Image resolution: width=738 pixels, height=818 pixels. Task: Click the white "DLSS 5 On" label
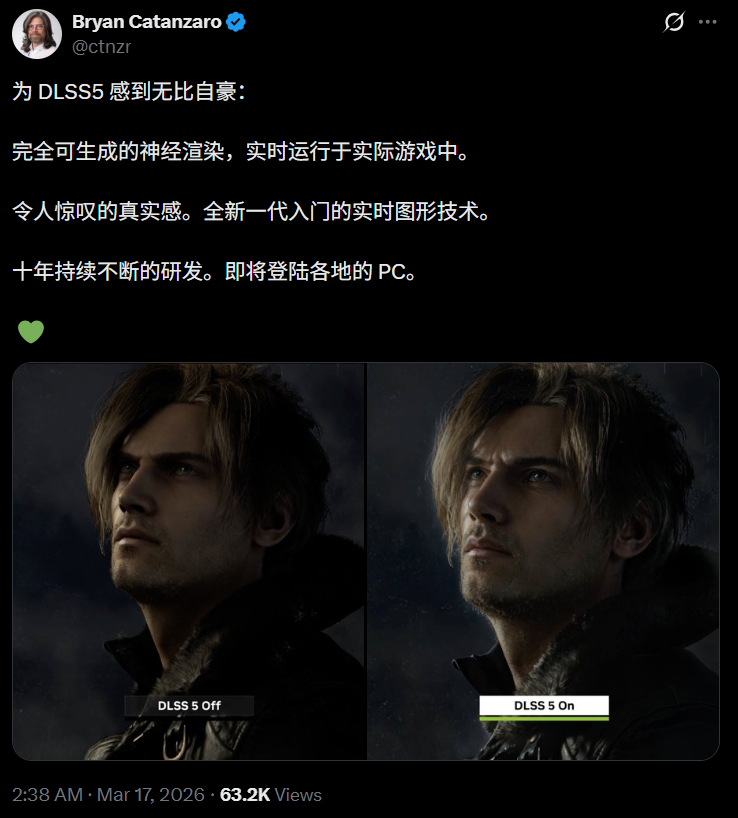coord(544,706)
